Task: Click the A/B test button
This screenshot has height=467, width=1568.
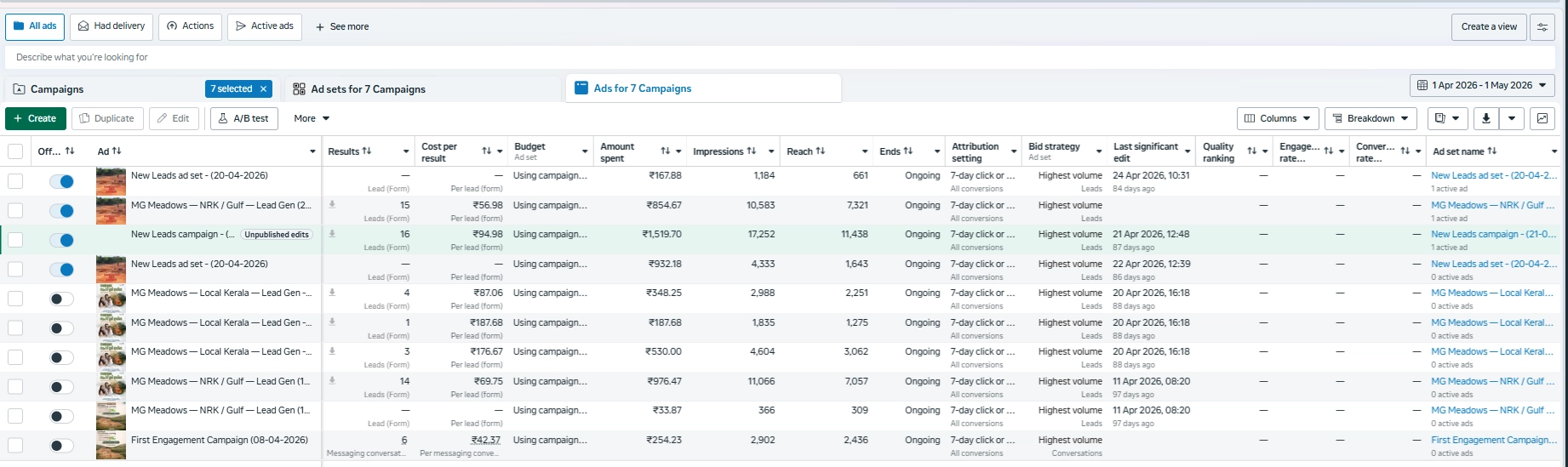Action: click(243, 118)
